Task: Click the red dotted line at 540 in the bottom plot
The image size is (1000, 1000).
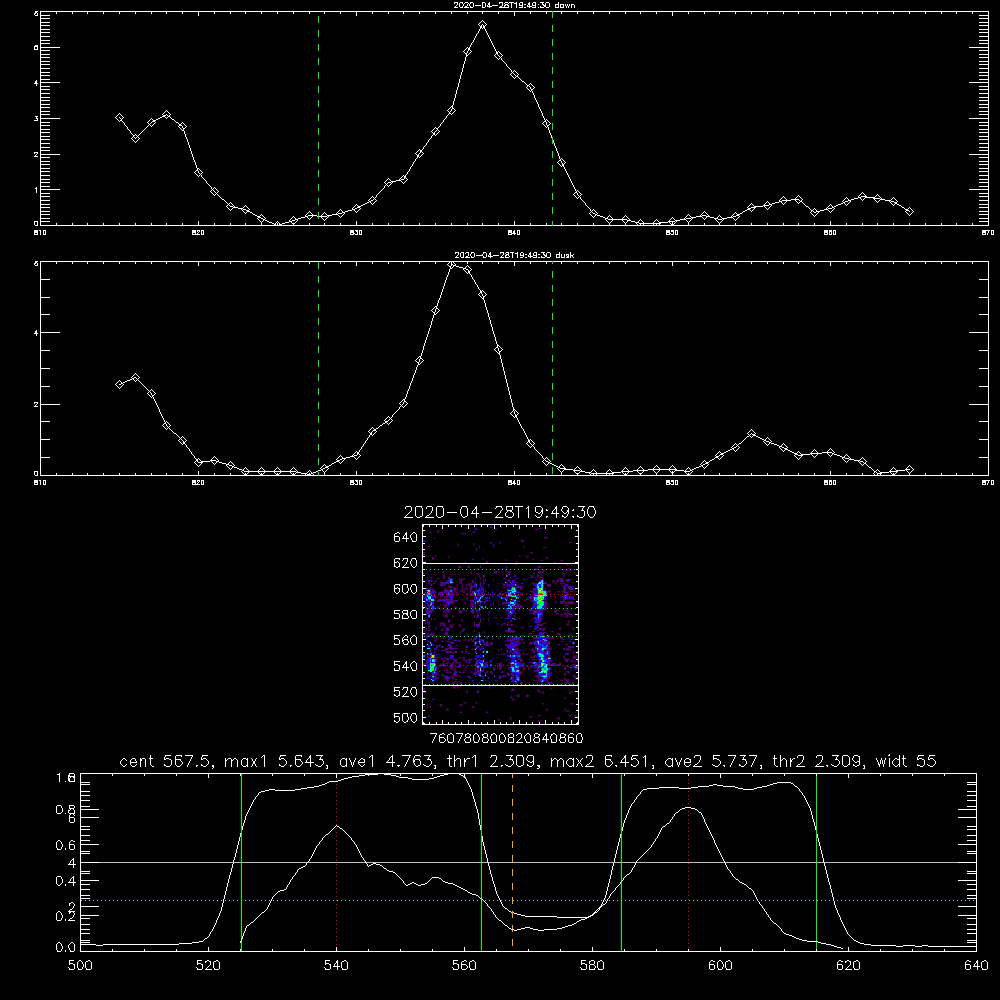Action: click(337, 862)
